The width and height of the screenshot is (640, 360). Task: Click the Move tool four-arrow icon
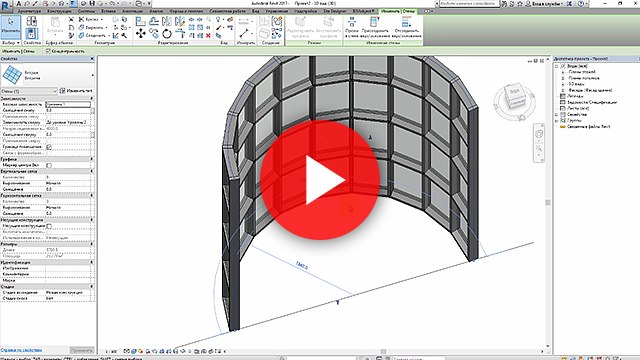tap(141, 33)
